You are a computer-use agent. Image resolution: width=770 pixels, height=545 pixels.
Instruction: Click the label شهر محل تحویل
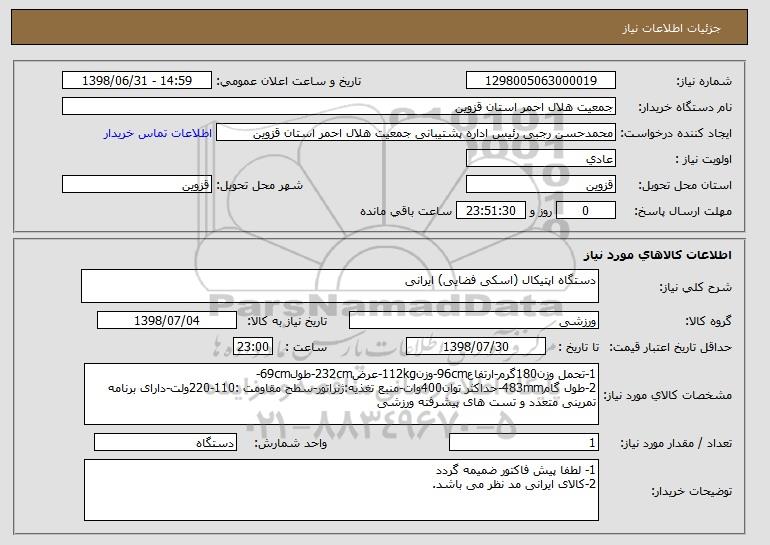click(x=260, y=186)
